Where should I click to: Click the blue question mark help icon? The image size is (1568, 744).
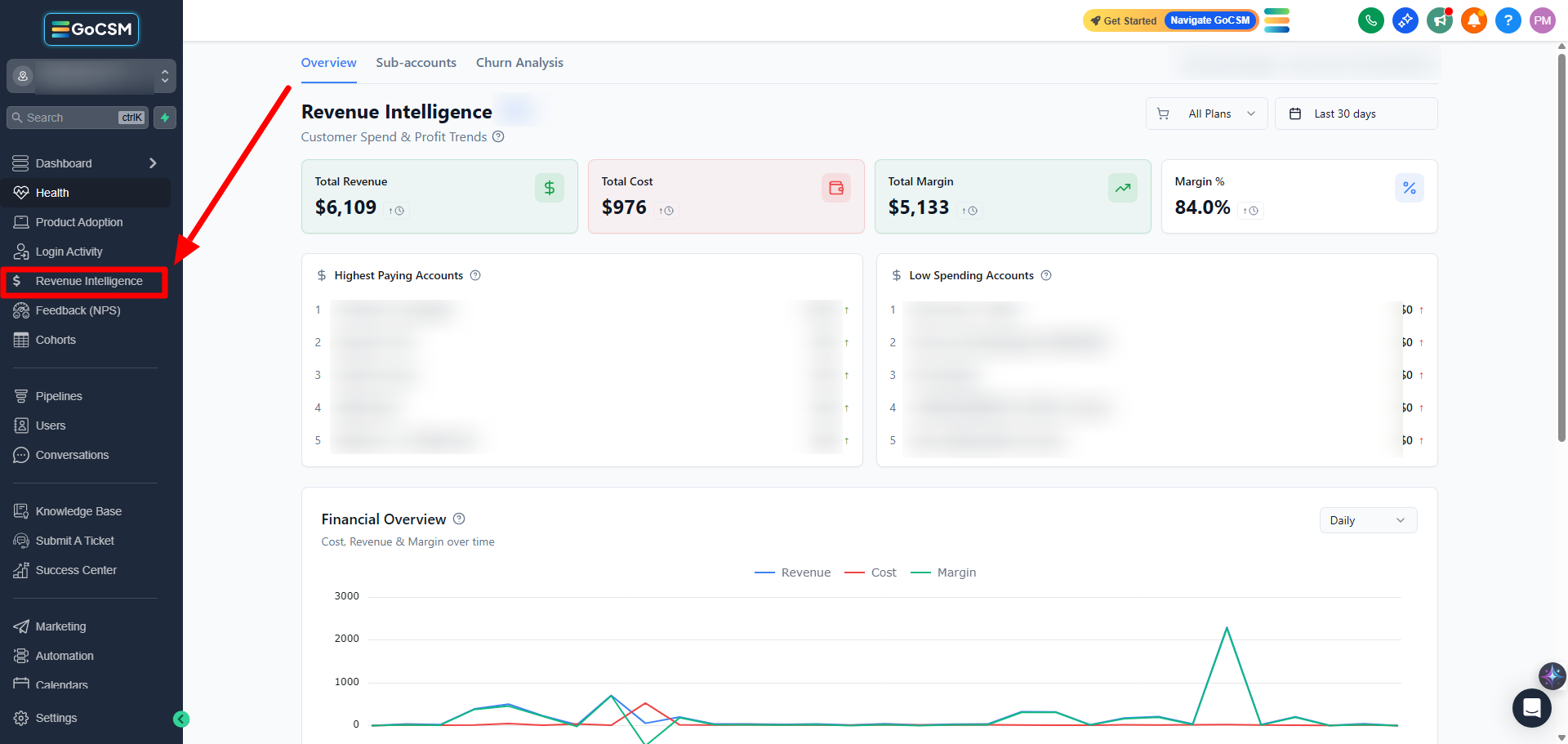click(x=1508, y=20)
